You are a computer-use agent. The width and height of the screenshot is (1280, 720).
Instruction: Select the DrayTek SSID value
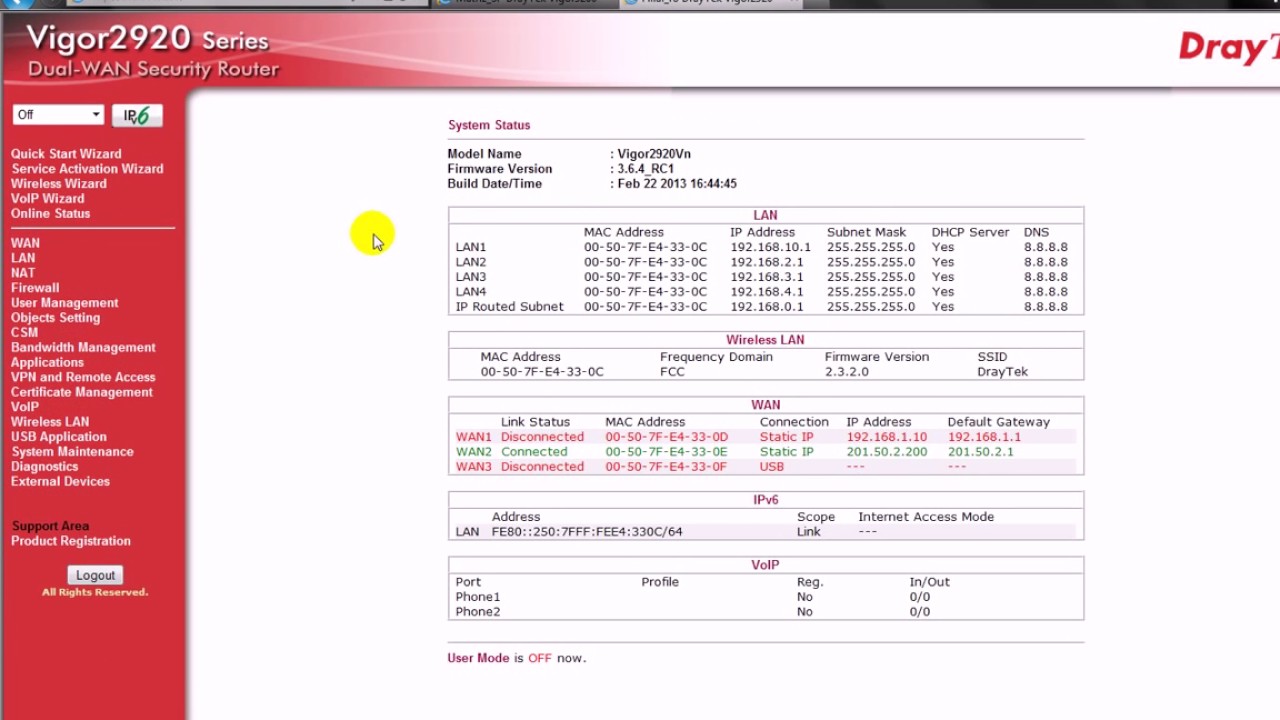coord(1002,372)
